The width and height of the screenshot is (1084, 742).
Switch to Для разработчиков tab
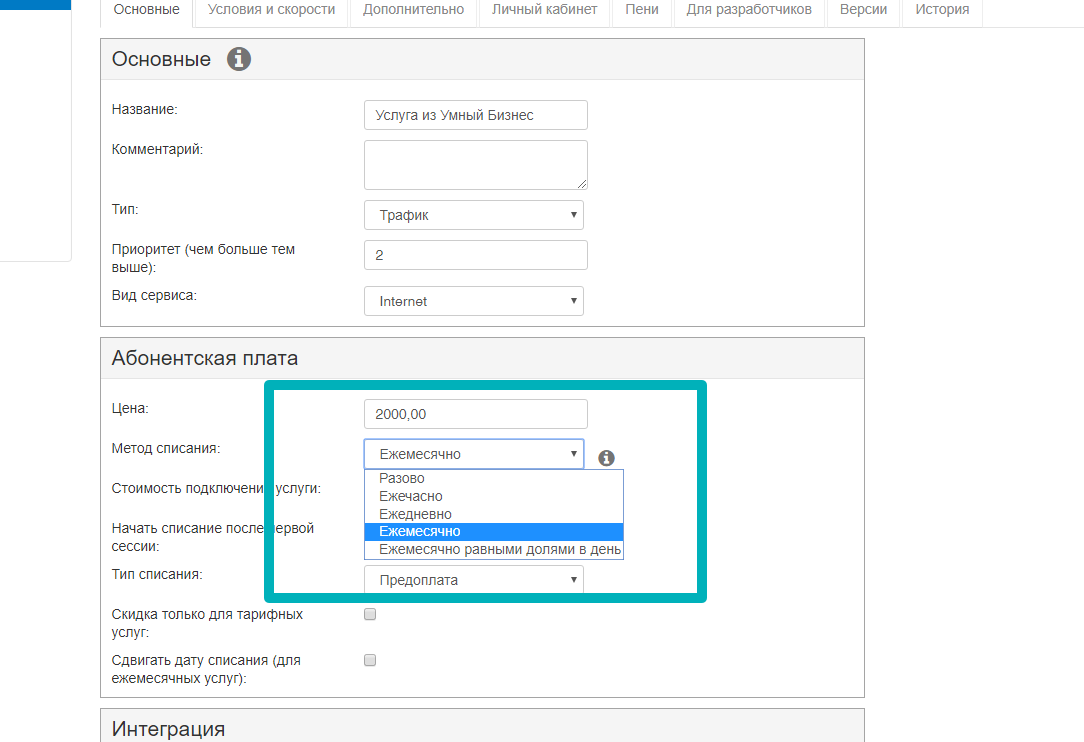[x=749, y=10]
